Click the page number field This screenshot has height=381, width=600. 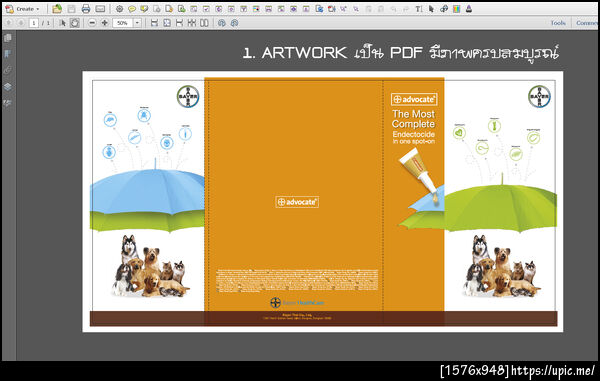34,23
